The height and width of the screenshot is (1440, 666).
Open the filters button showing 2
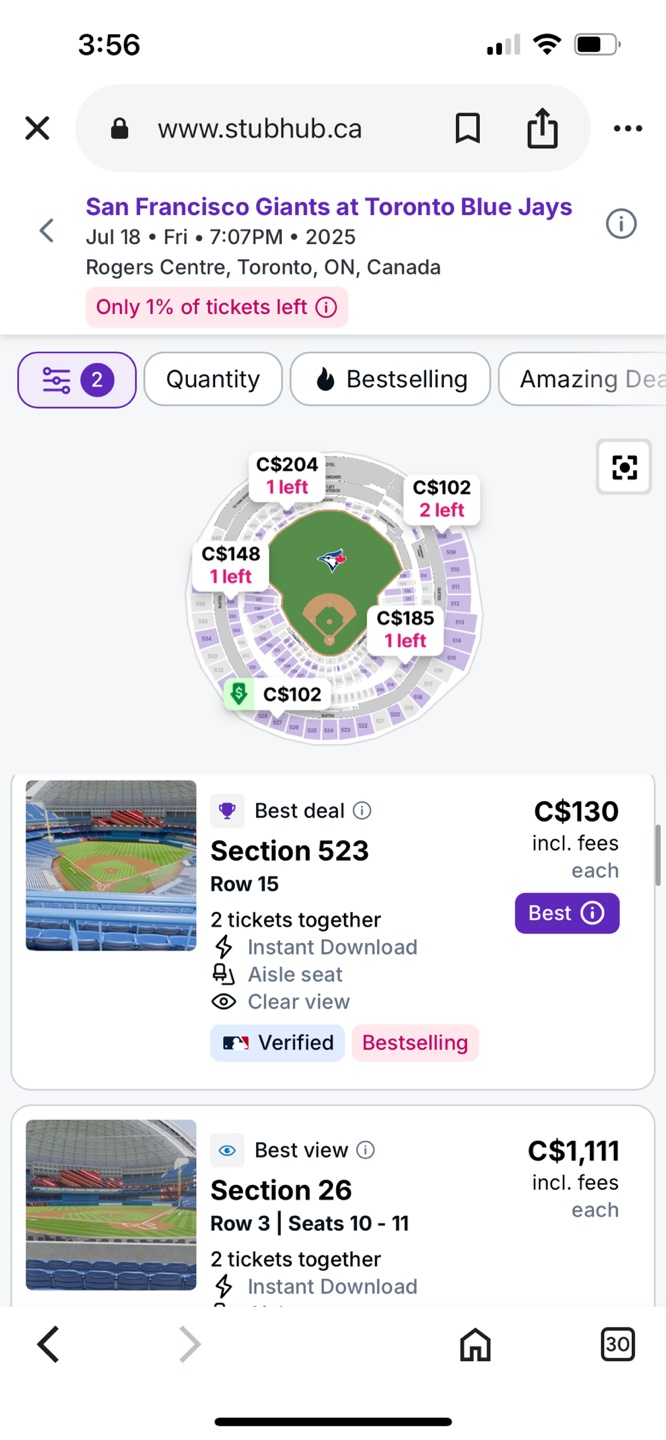[x=77, y=380]
